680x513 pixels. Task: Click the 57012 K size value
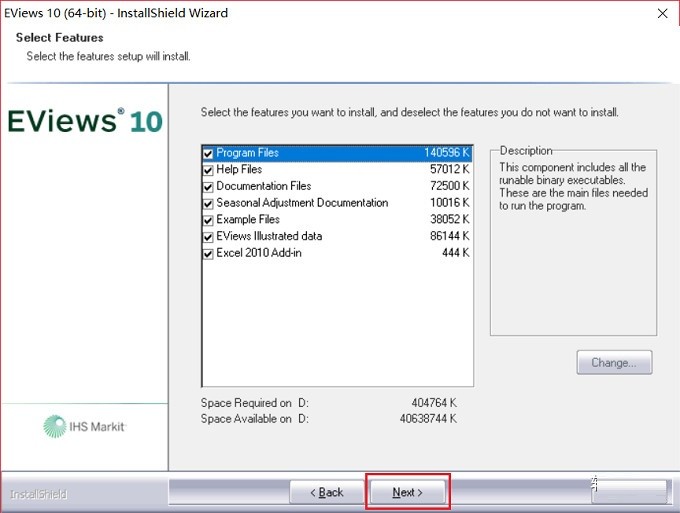tap(450, 170)
